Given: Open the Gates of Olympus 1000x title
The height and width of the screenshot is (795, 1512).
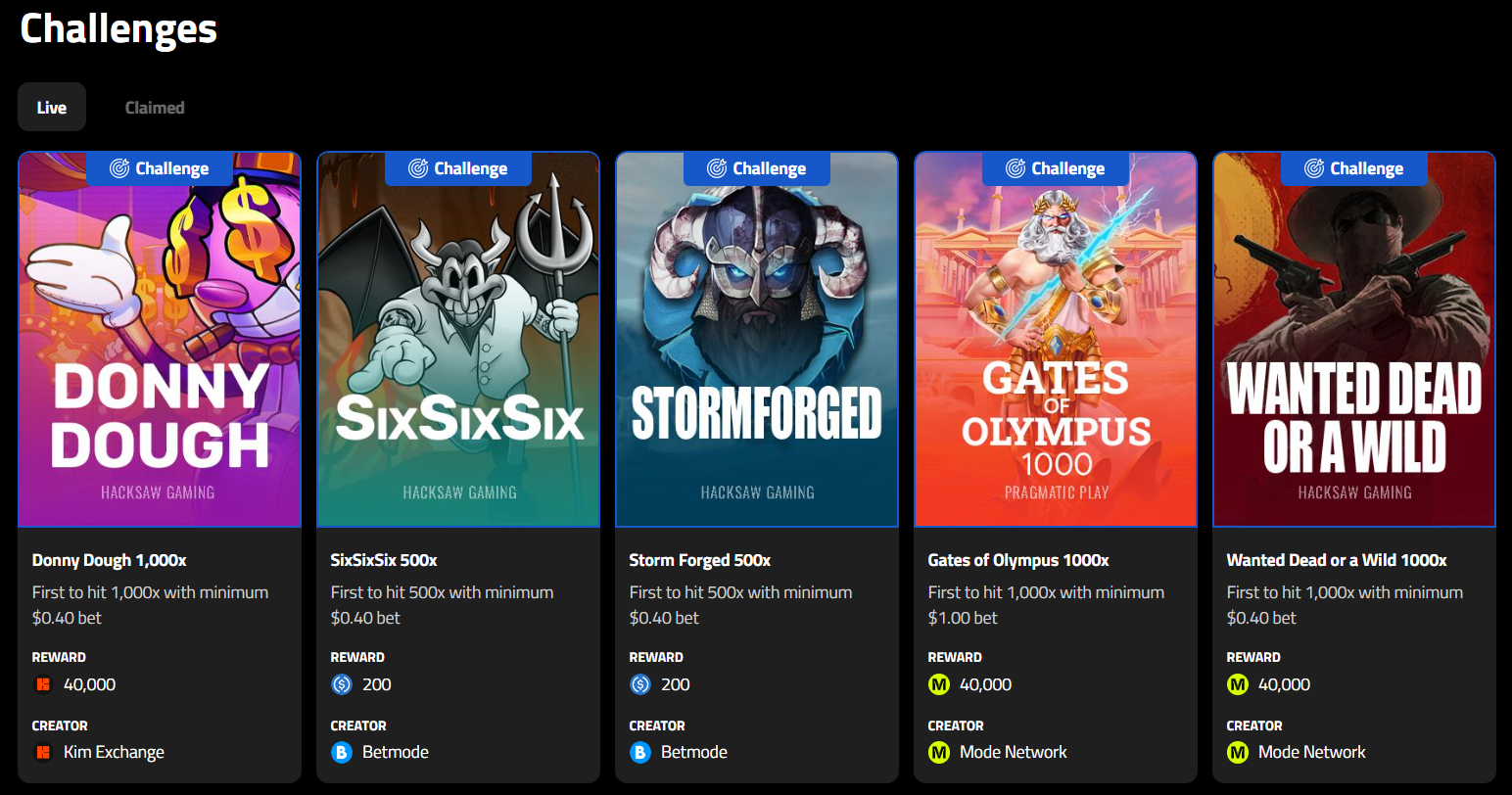Looking at the screenshot, I should 1018,560.
